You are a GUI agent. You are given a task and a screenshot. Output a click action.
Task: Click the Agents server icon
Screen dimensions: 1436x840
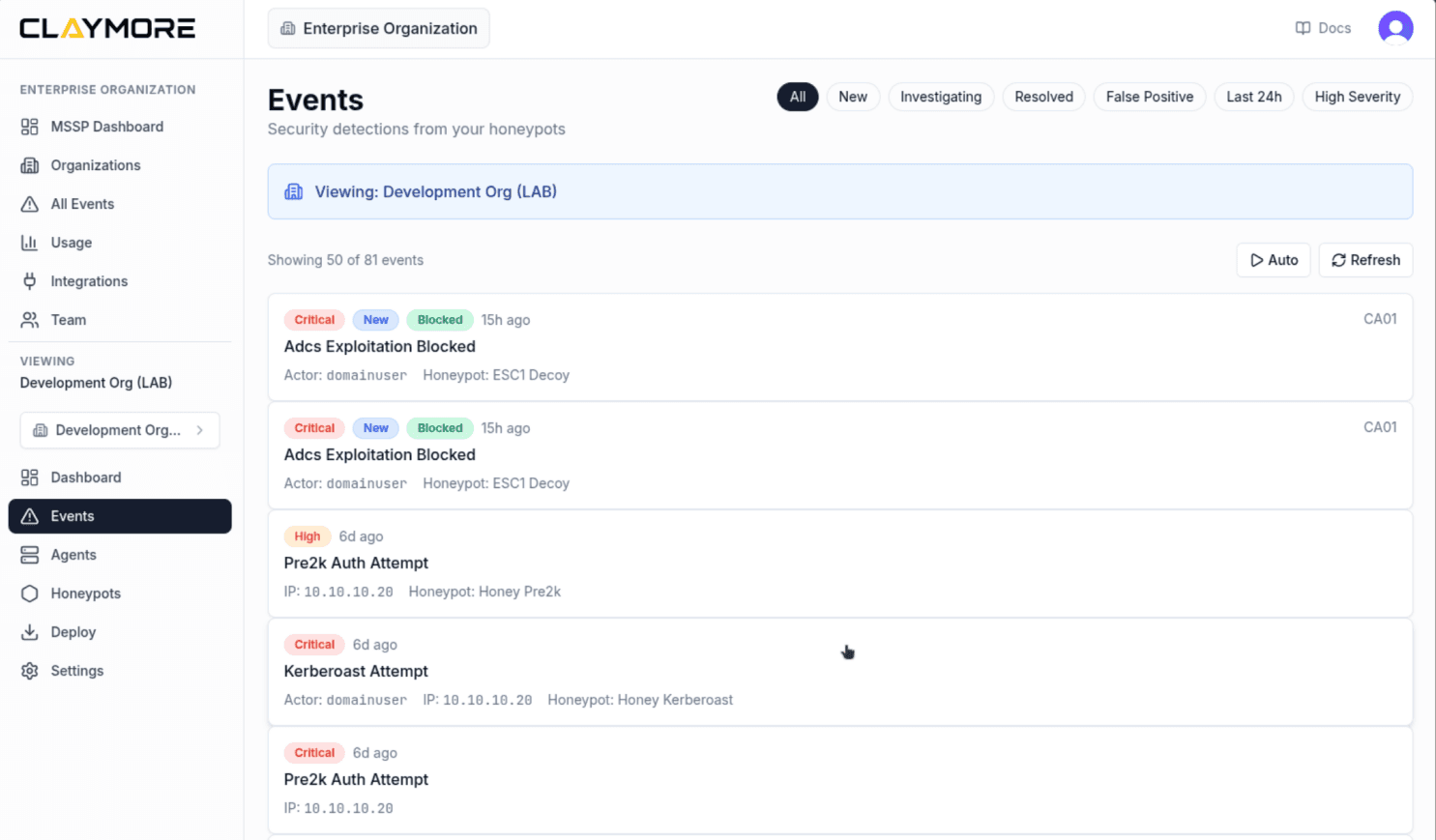(30, 555)
